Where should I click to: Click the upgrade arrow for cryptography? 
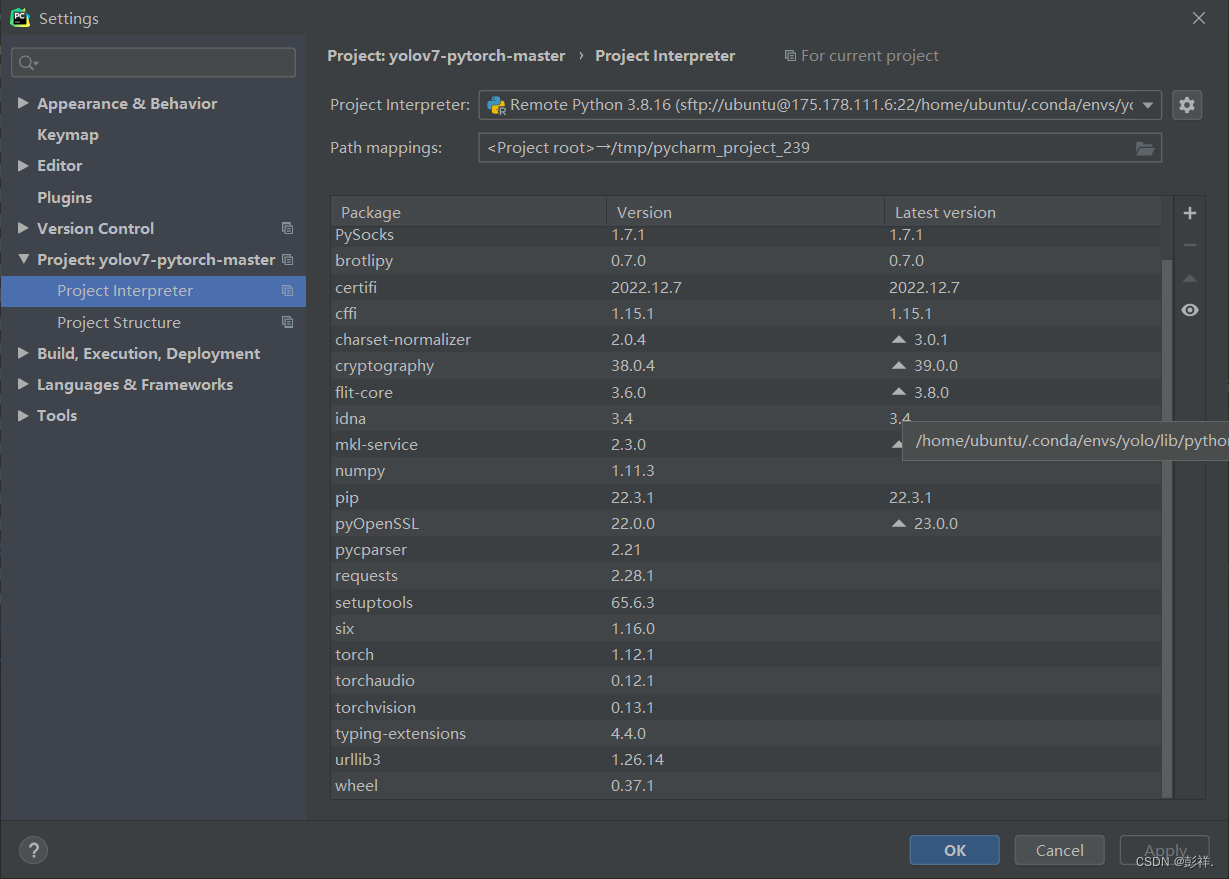pyautogui.click(x=898, y=365)
